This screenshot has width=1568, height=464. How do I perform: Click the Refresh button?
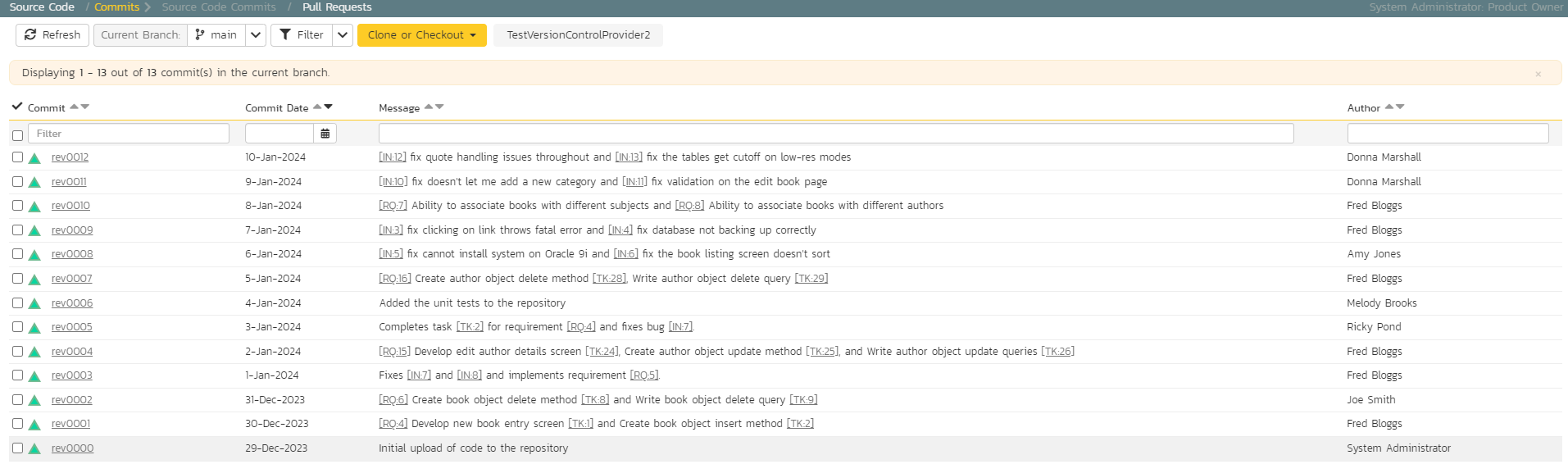tap(52, 35)
